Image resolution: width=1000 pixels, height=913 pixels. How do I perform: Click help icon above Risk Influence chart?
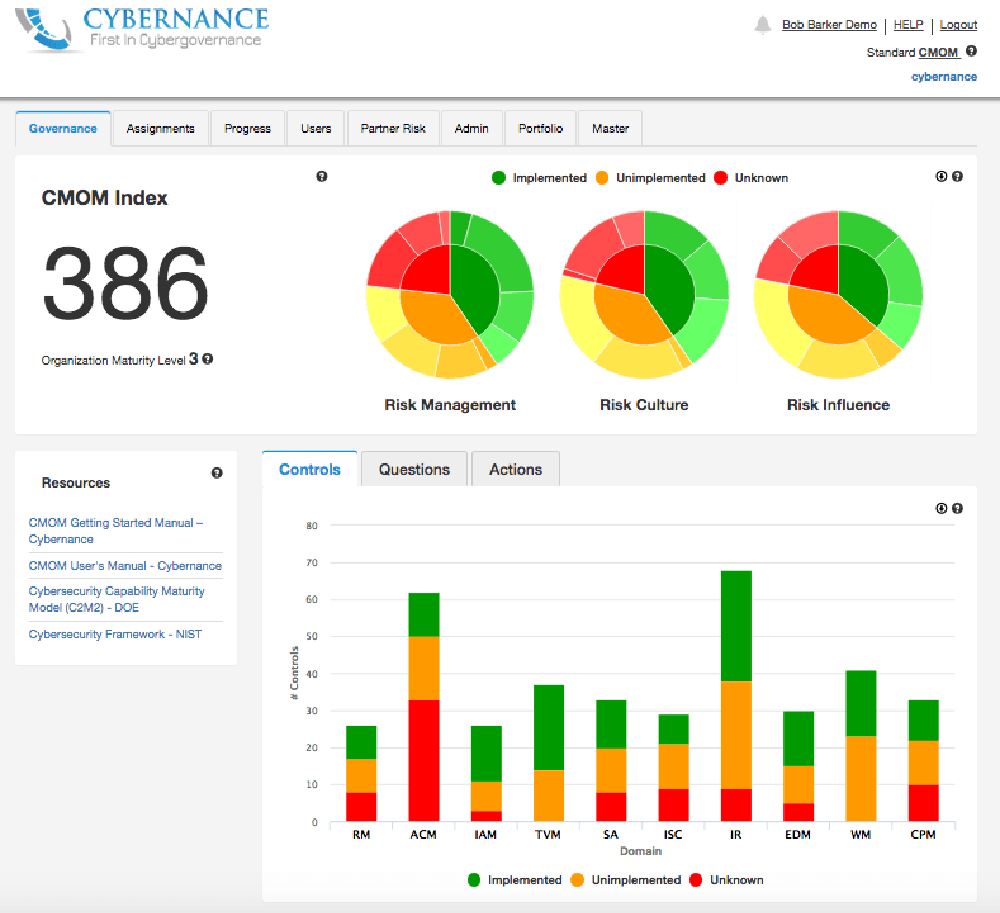pos(957,177)
